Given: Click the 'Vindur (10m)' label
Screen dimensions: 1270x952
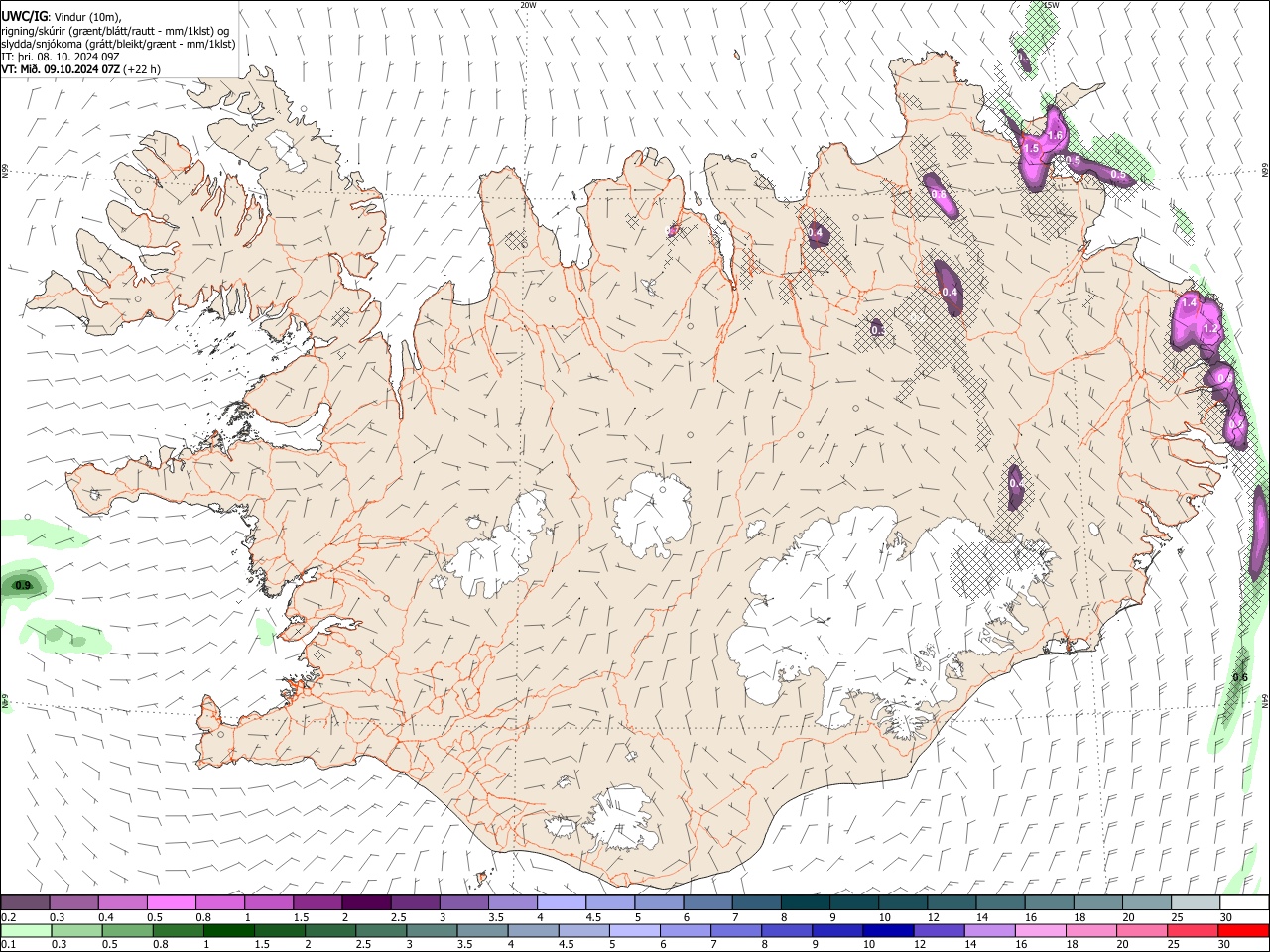Looking at the screenshot, I should coord(87,17).
